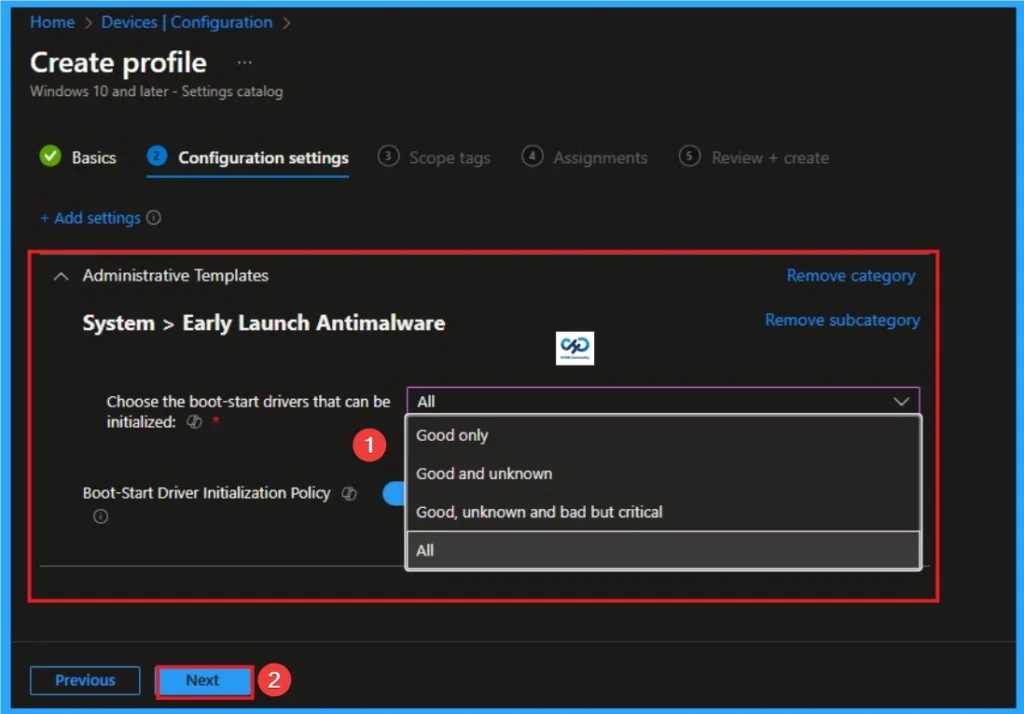Click the info icon below Boot-Start Driver Initialization Policy
This screenshot has height=714, width=1024.
click(x=99, y=517)
